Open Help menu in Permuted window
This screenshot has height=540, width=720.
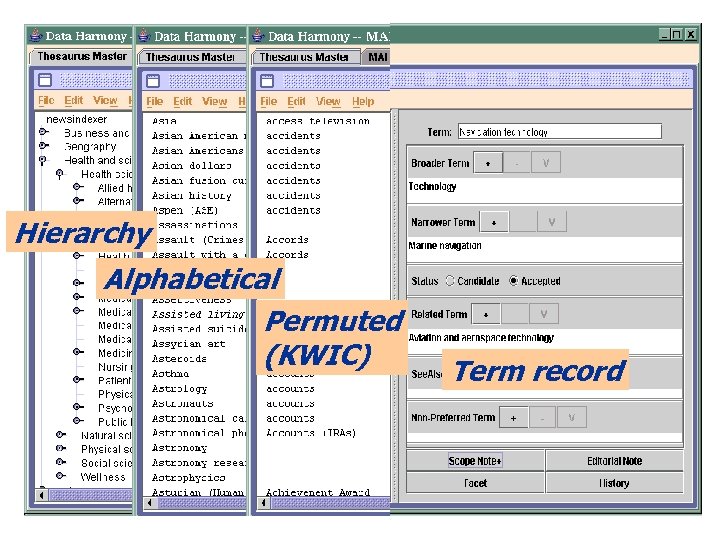363,101
